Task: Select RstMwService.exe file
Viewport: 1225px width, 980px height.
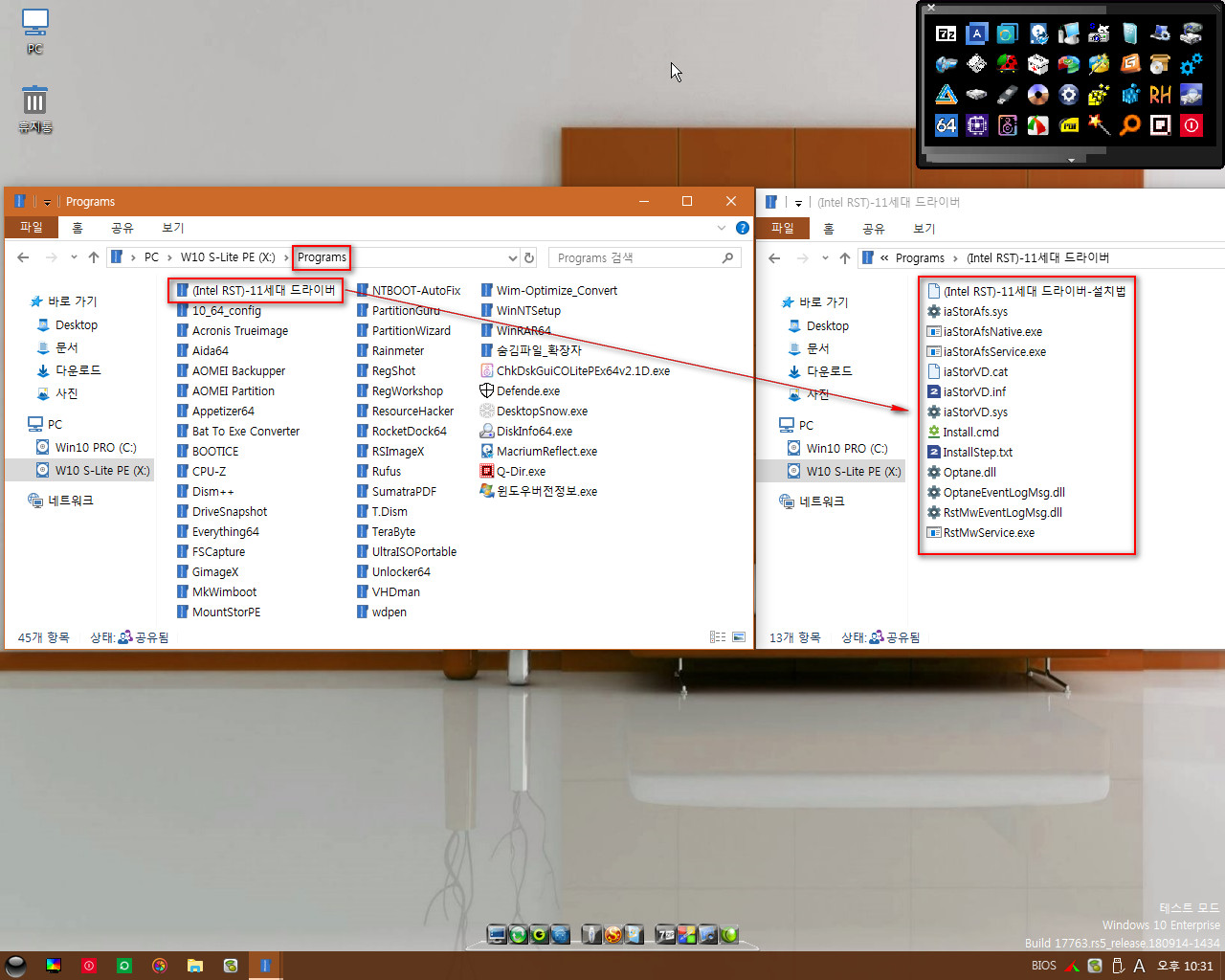Action: [x=981, y=532]
